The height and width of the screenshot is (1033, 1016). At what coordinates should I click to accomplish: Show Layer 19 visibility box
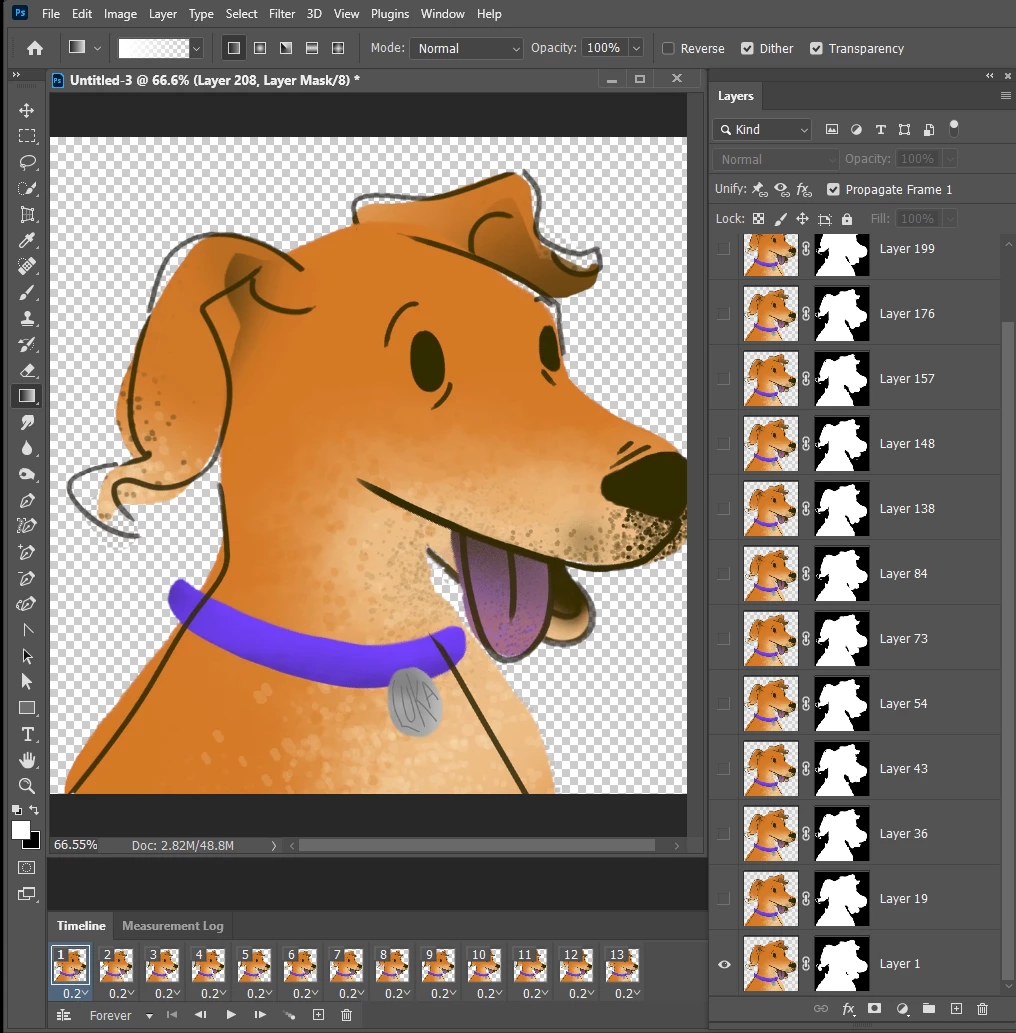[723, 899]
